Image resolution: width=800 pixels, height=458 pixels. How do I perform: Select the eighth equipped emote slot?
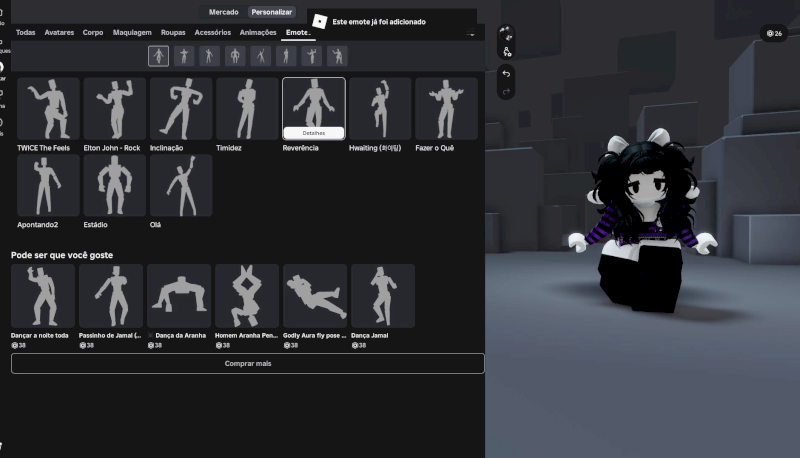click(x=337, y=56)
